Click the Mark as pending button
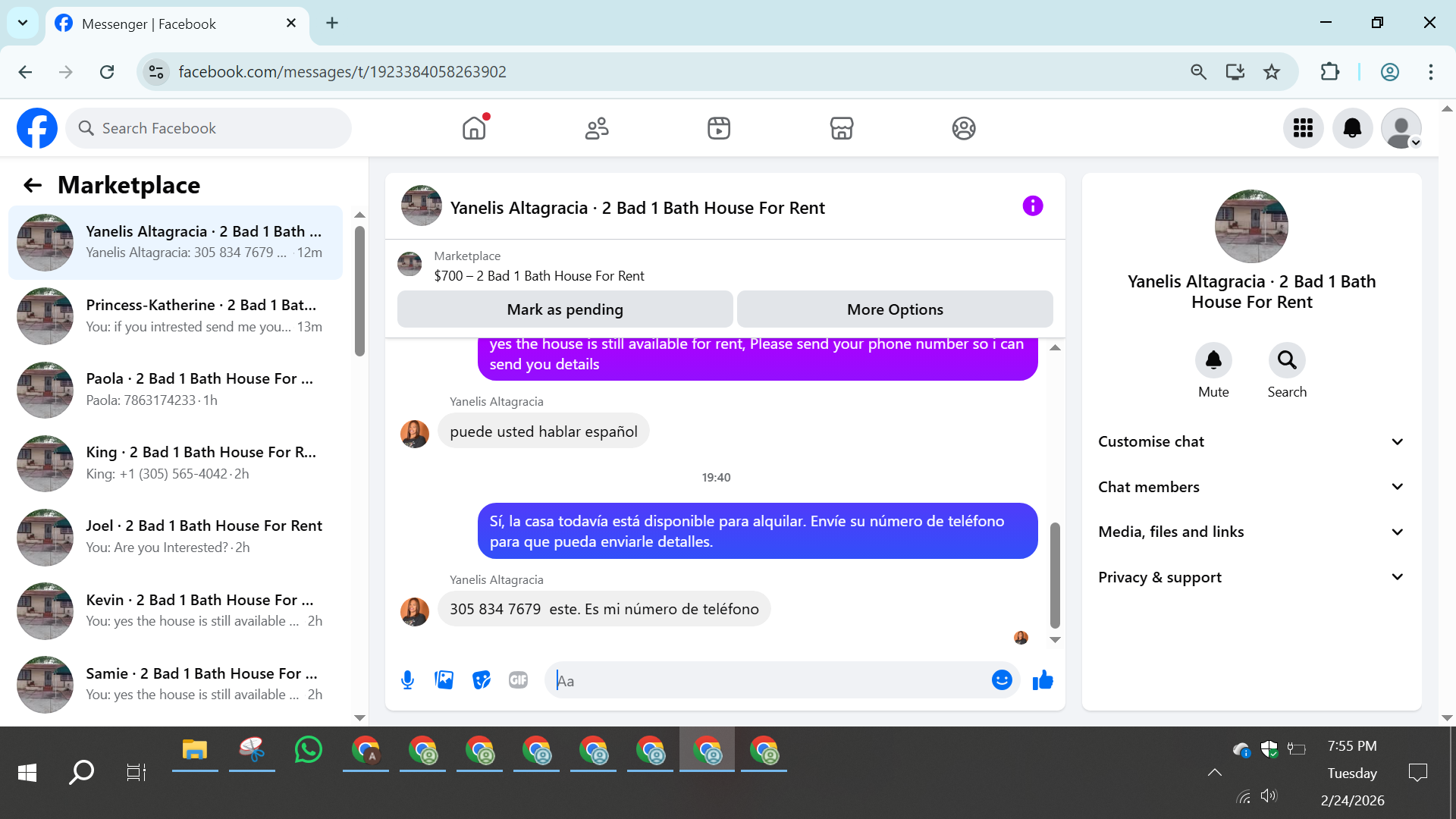This screenshot has width=1456, height=819. 565,309
